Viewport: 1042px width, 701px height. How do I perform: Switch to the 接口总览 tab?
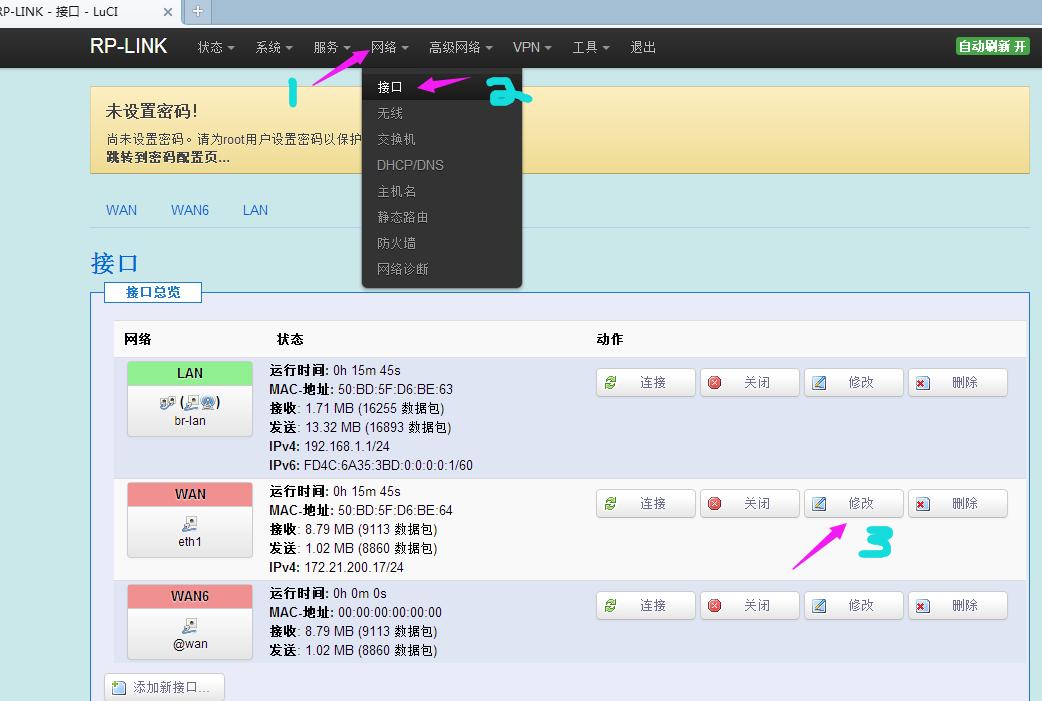(x=152, y=292)
